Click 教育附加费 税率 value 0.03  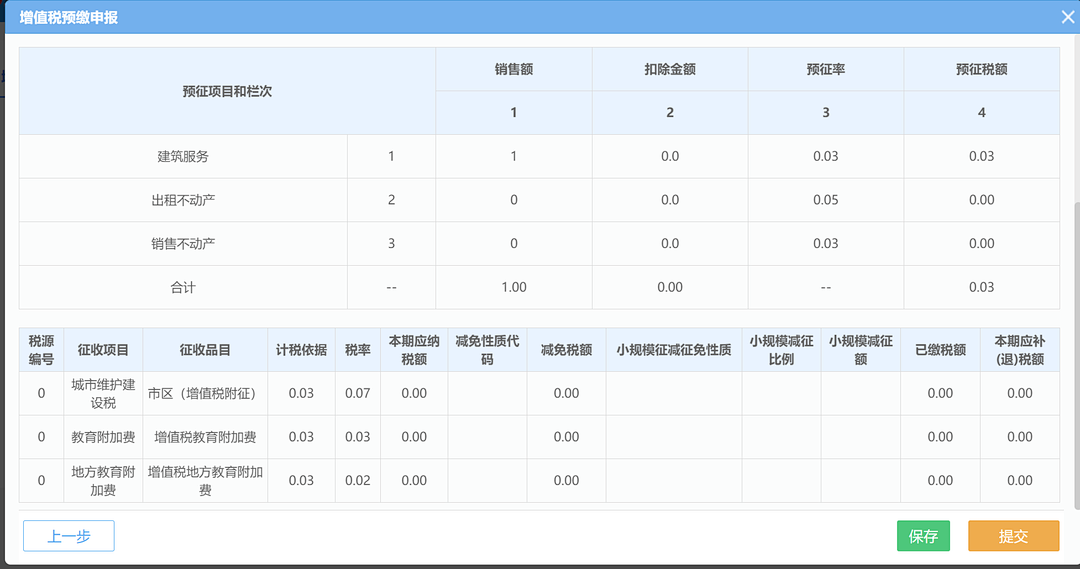point(357,437)
